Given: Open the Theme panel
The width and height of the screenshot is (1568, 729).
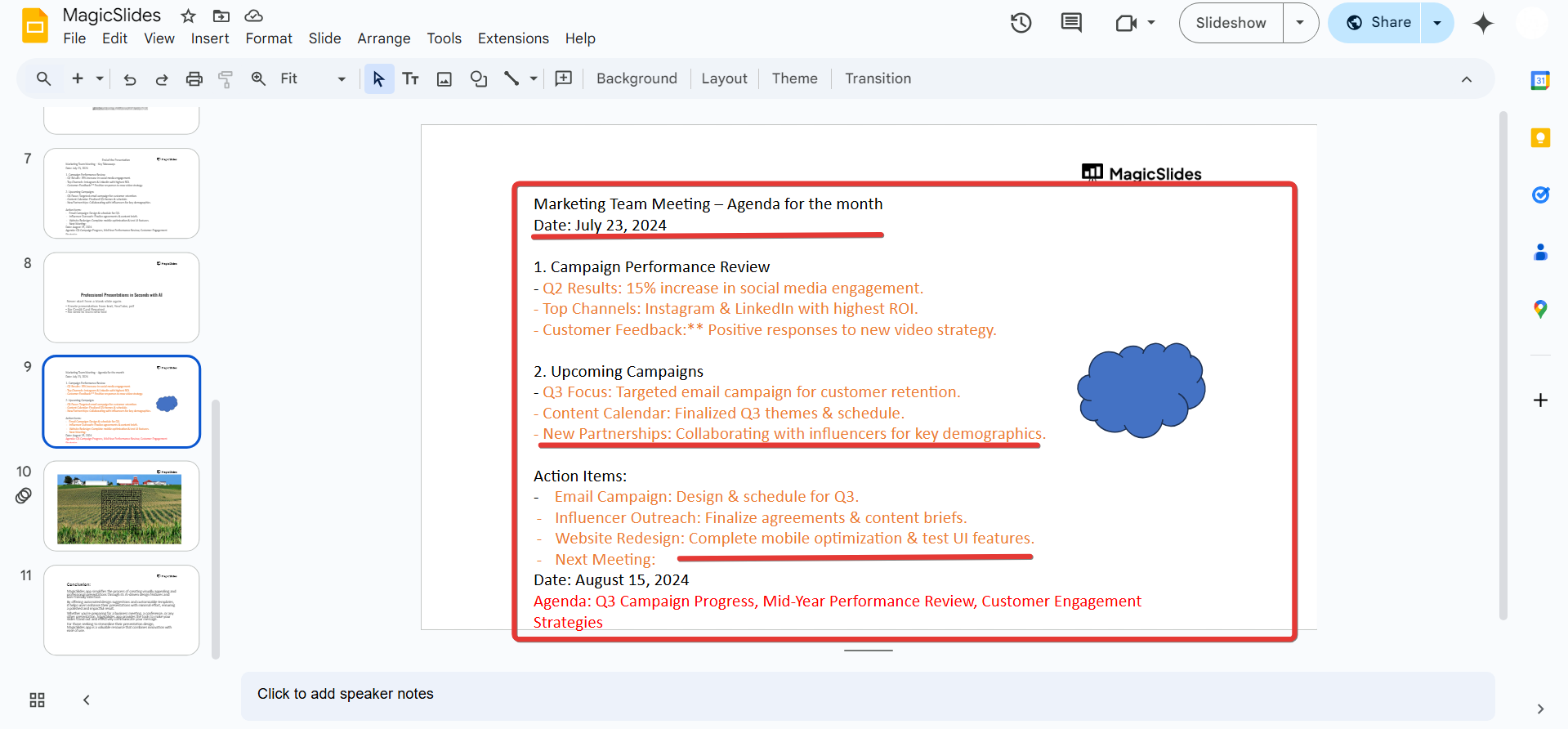Looking at the screenshot, I should (x=795, y=78).
